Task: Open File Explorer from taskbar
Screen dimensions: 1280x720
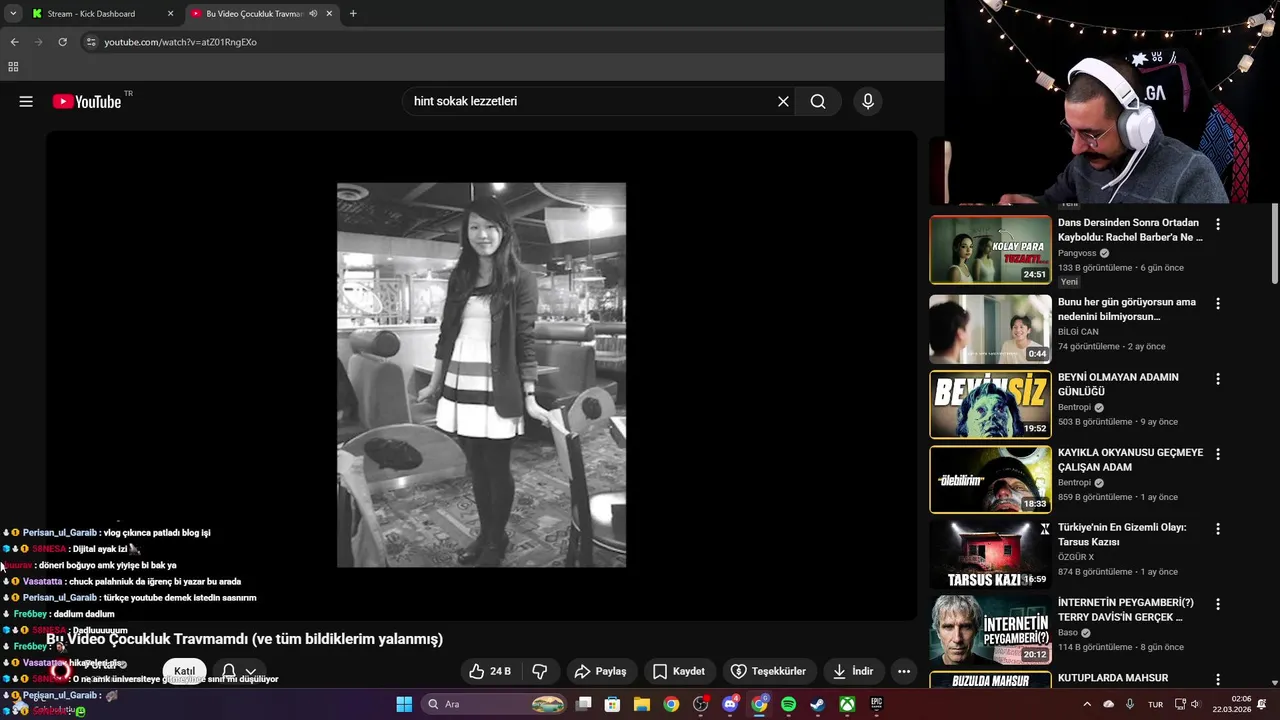Action: 642,704
